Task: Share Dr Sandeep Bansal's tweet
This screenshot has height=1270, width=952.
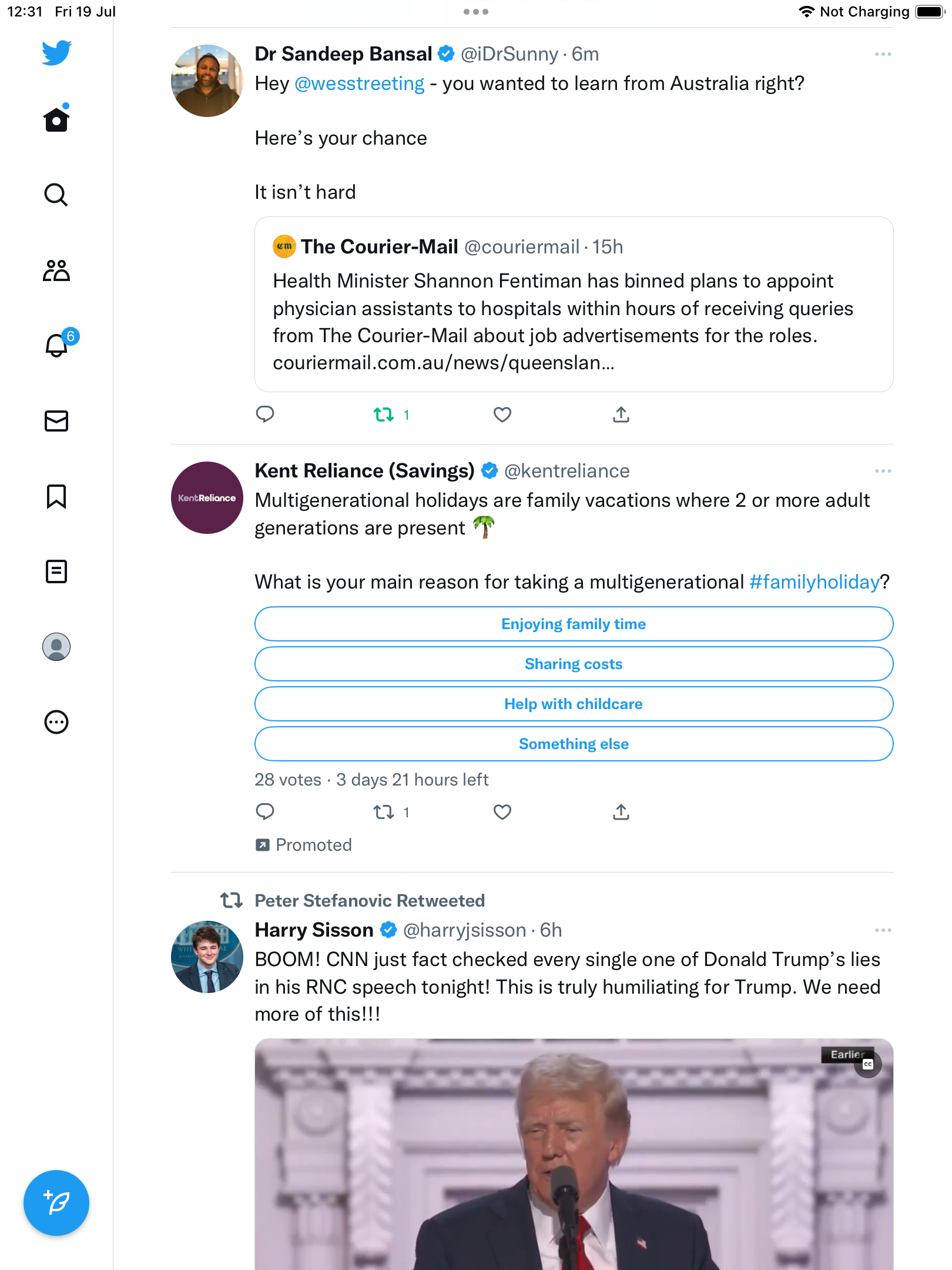Action: (621, 415)
